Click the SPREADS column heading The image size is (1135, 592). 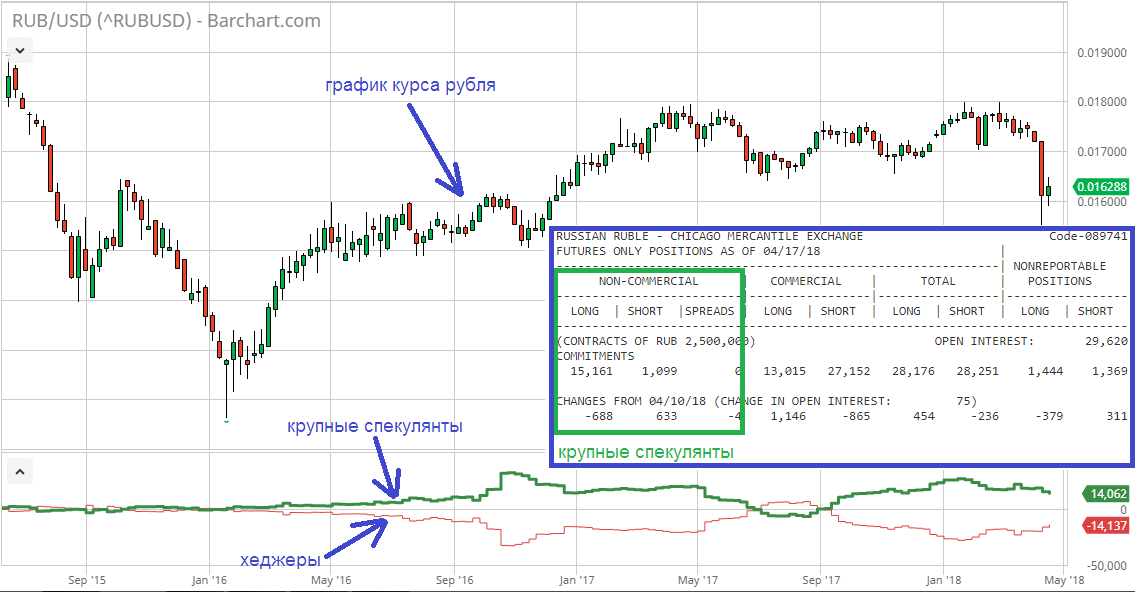click(x=709, y=311)
